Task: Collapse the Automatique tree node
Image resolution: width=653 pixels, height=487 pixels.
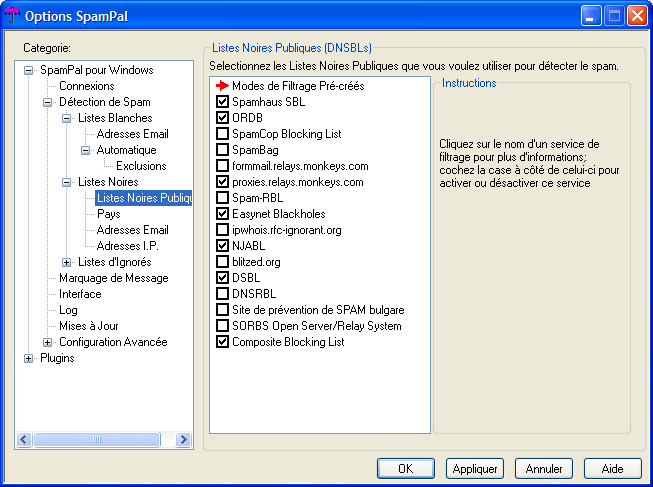Action: point(85,150)
